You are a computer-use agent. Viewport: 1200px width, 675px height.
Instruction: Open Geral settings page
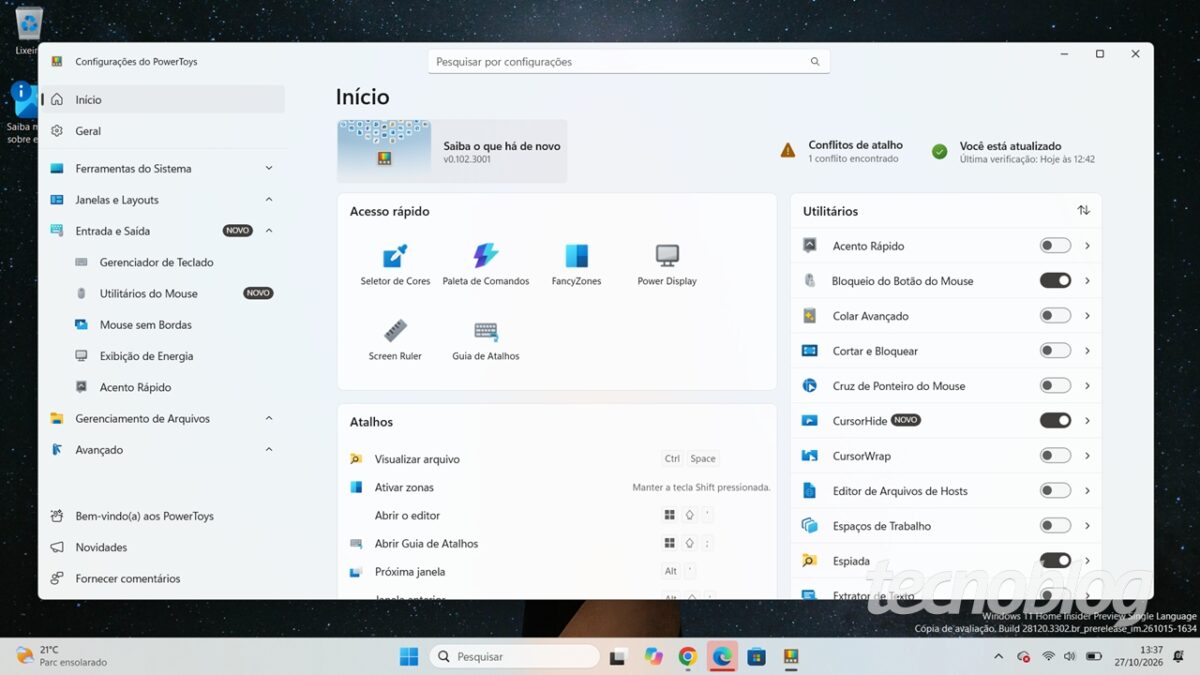click(x=165, y=131)
